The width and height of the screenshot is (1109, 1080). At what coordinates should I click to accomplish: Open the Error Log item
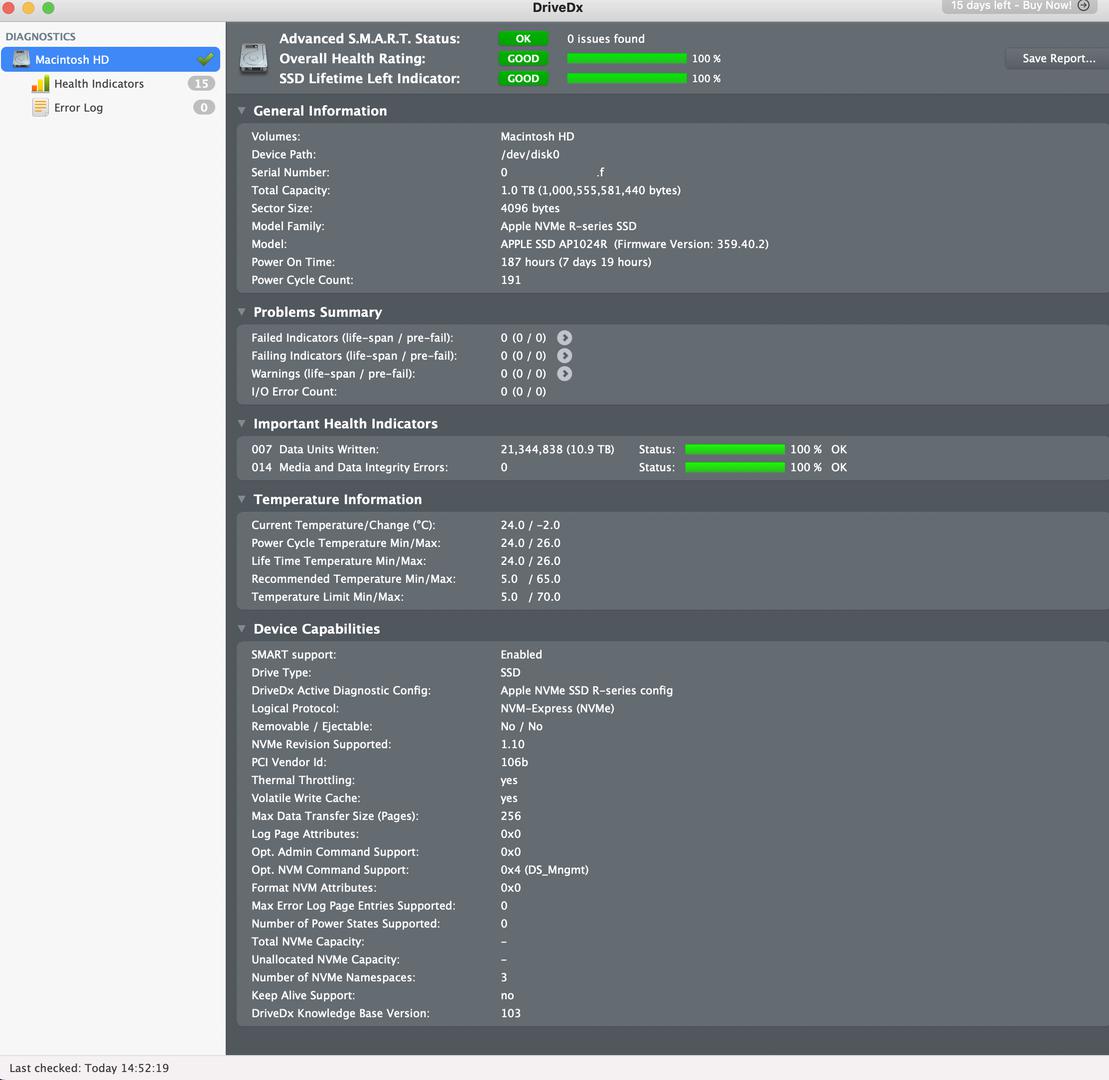79,108
